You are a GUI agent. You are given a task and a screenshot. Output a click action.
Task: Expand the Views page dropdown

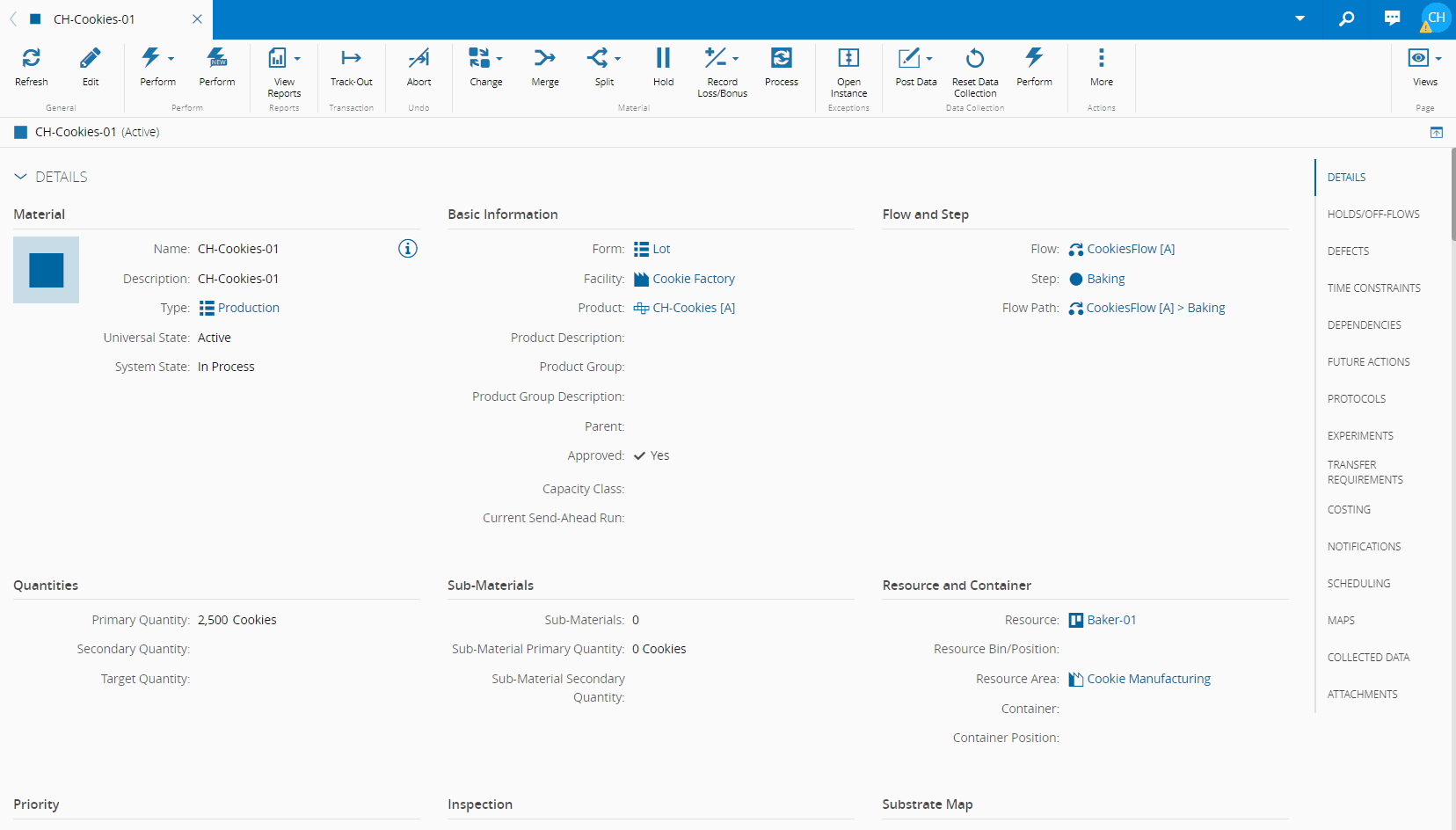(1438, 59)
